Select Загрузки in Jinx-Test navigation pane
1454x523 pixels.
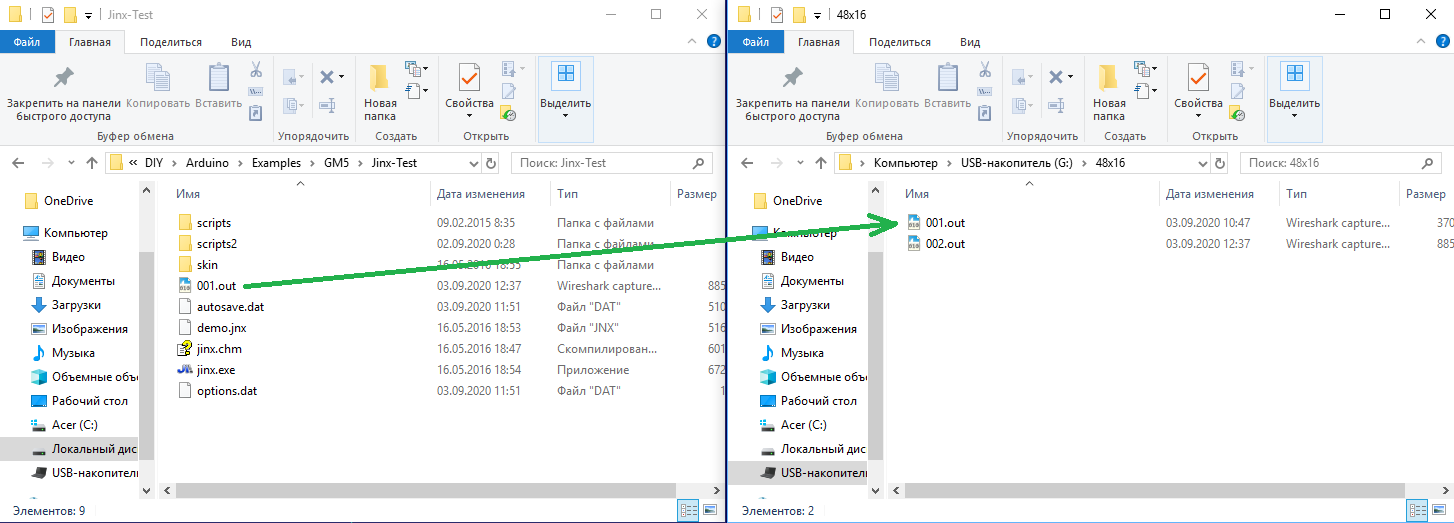click(76, 305)
